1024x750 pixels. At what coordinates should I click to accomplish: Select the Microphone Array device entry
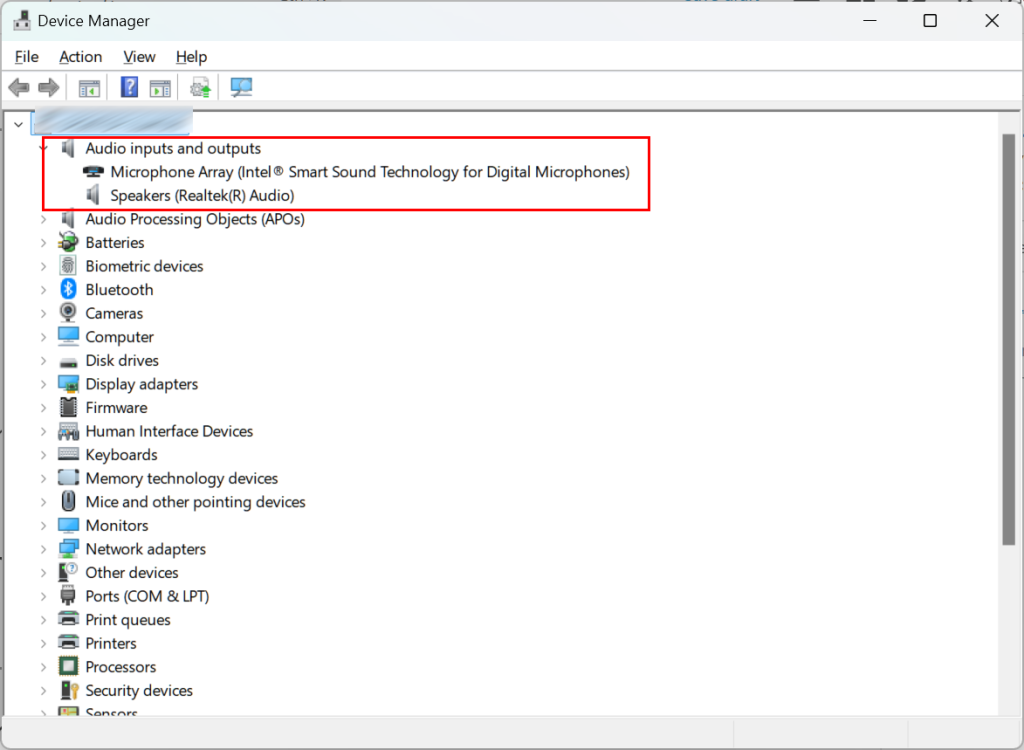point(369,172)
